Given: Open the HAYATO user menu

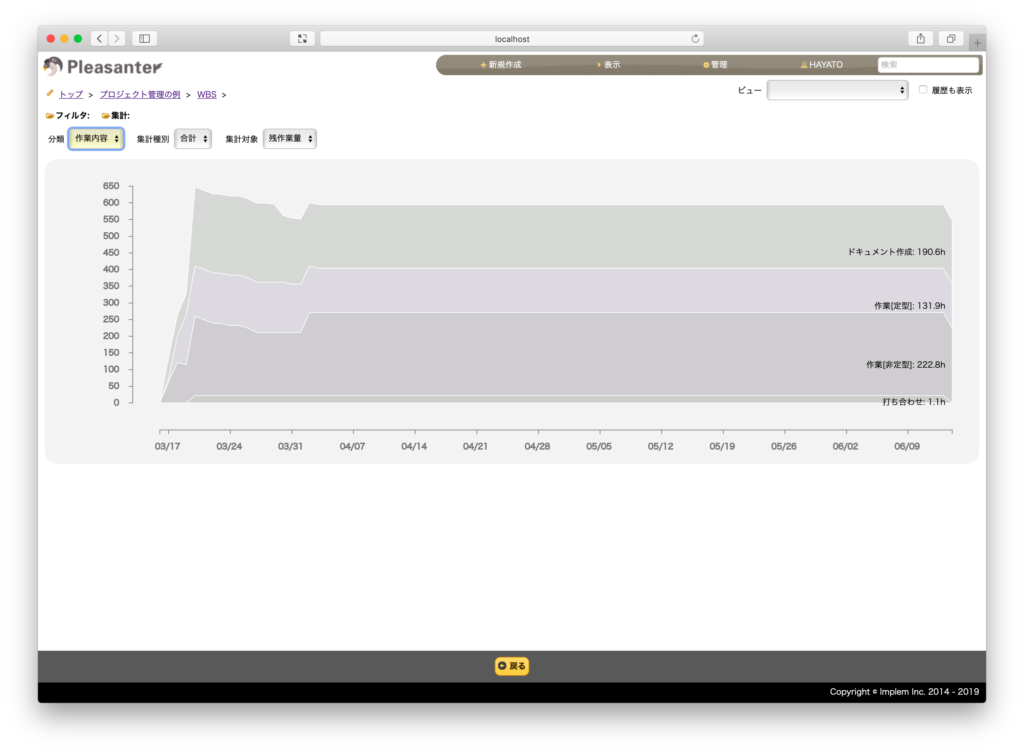Looking at the screenshot, I should (x=822, y=65).
